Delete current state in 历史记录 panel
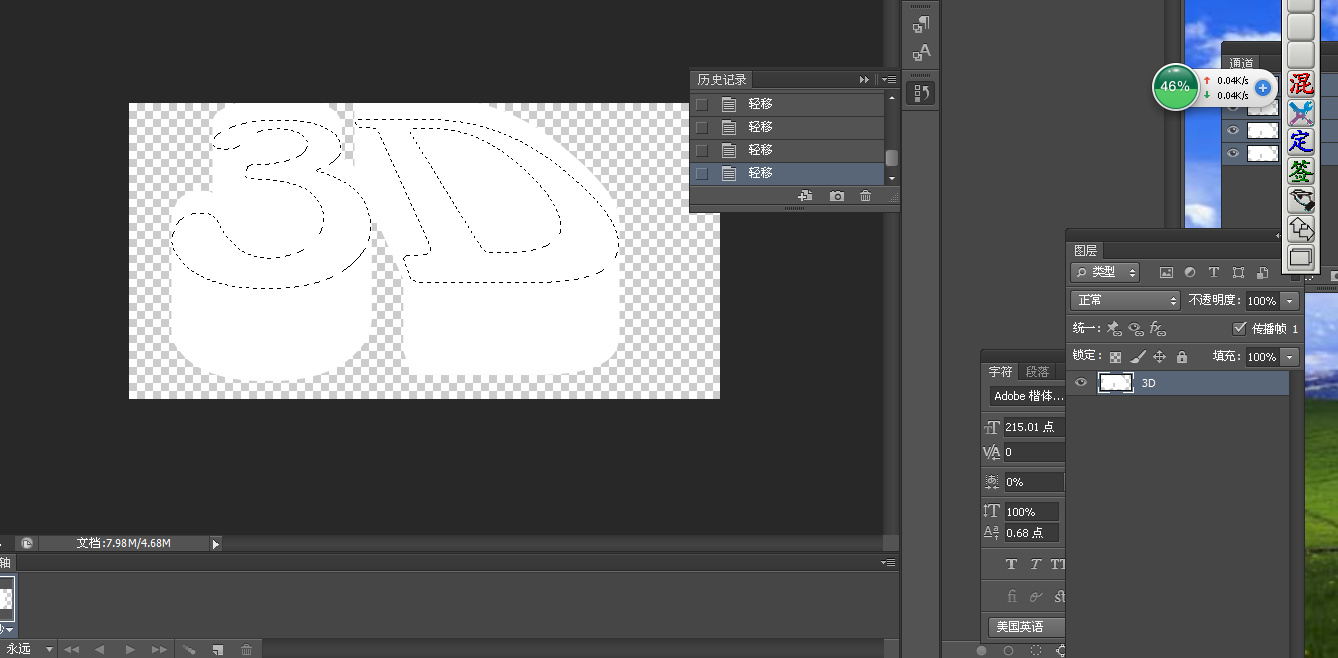The image size is (1338, 658). pyautogui.click(x=866, y=196)
